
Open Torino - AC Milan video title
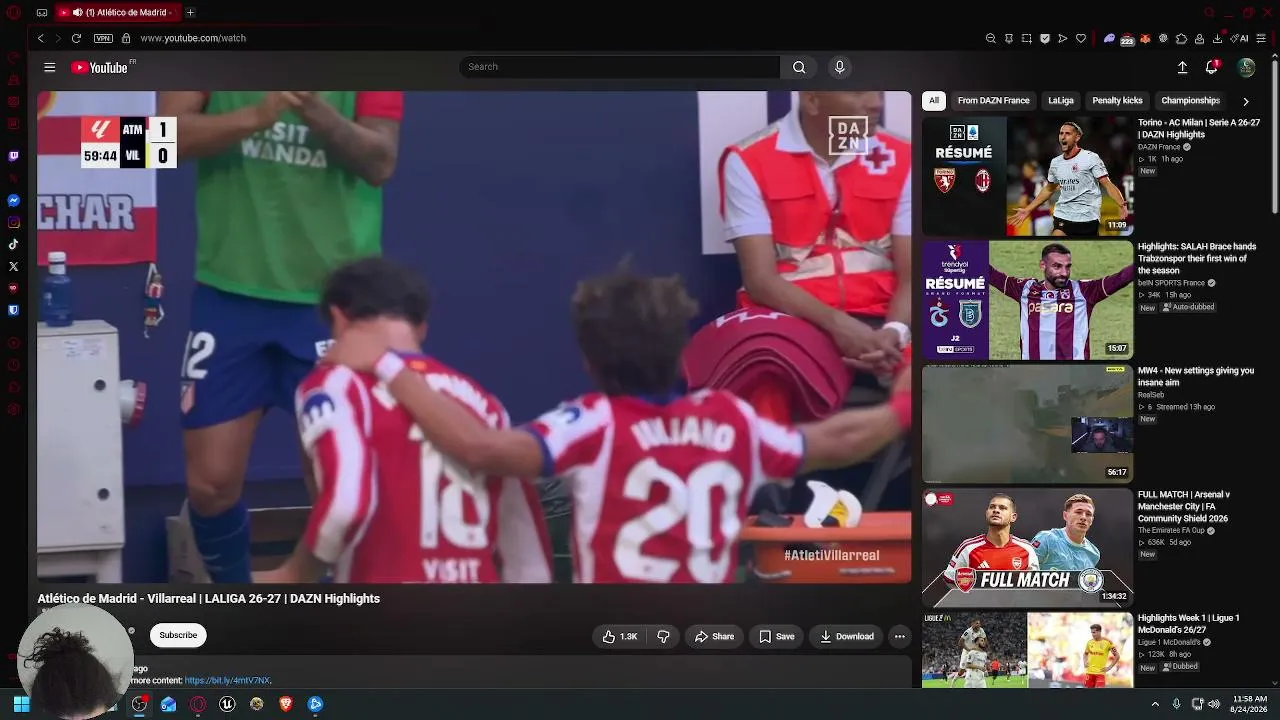pos(1199,128)
